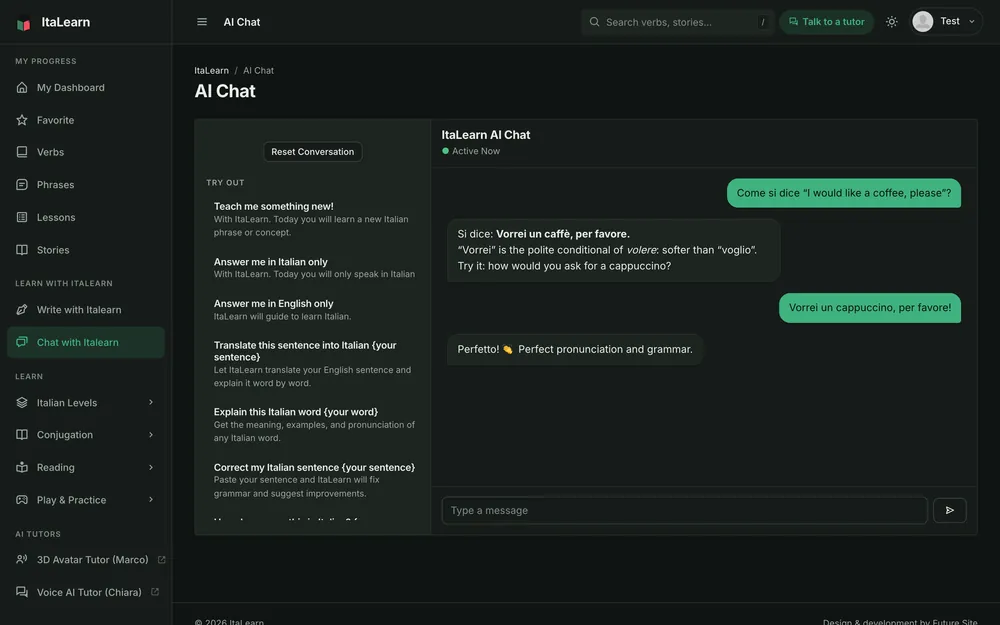Image resolution: width=1000 pixels, height=625 pixels.
Task: Expand the Italian Levels chevron
Action: point(151,402)
